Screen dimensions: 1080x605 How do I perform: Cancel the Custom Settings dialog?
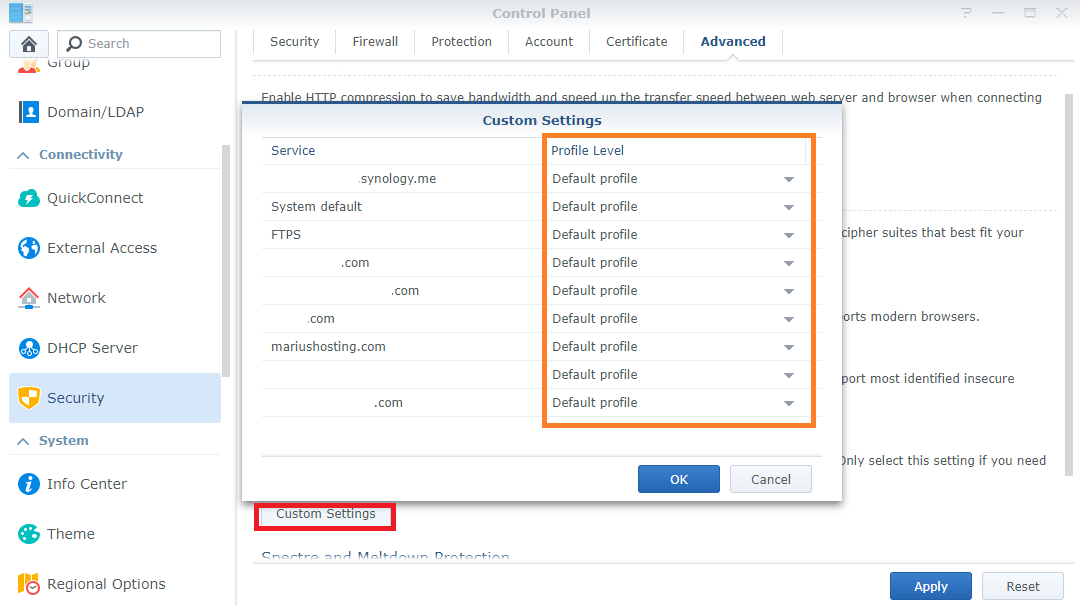click(x=770, y=479)
